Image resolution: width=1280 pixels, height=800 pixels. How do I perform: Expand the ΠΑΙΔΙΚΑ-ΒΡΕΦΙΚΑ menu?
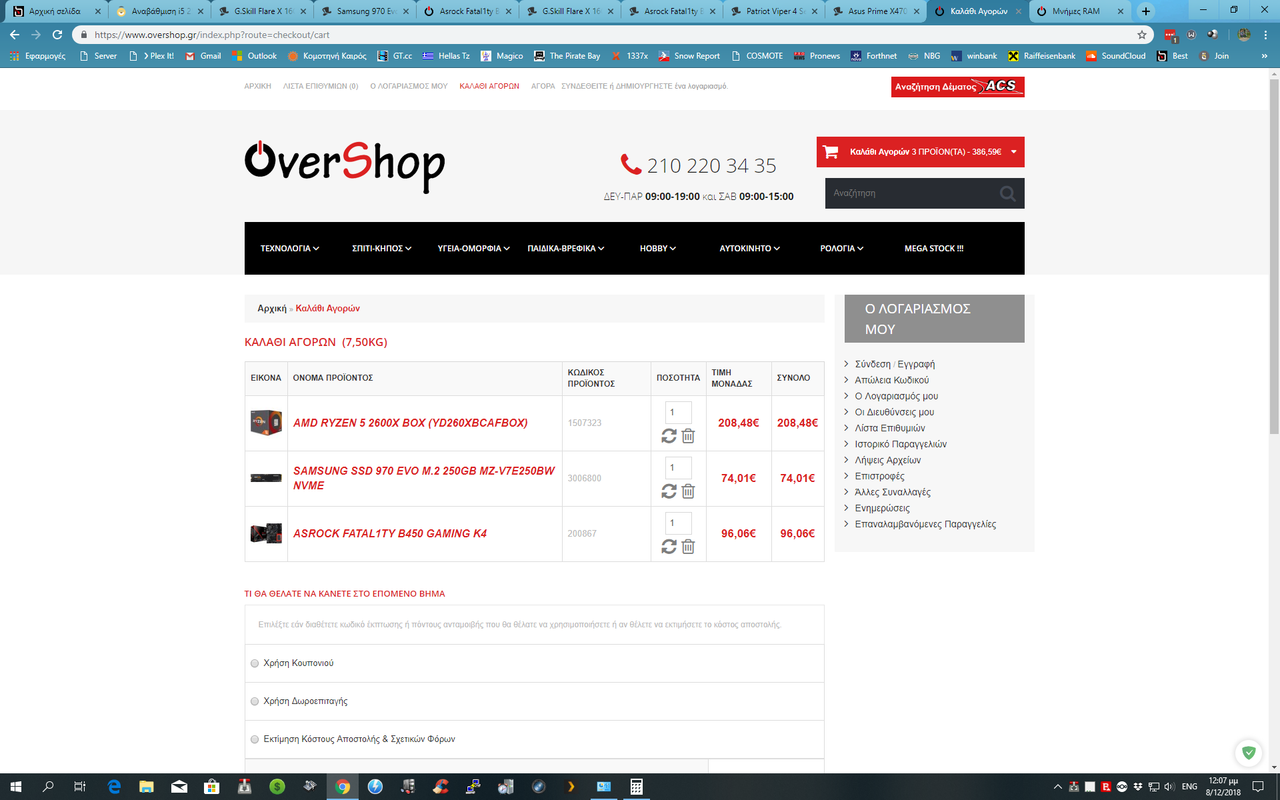coord(566,248)
